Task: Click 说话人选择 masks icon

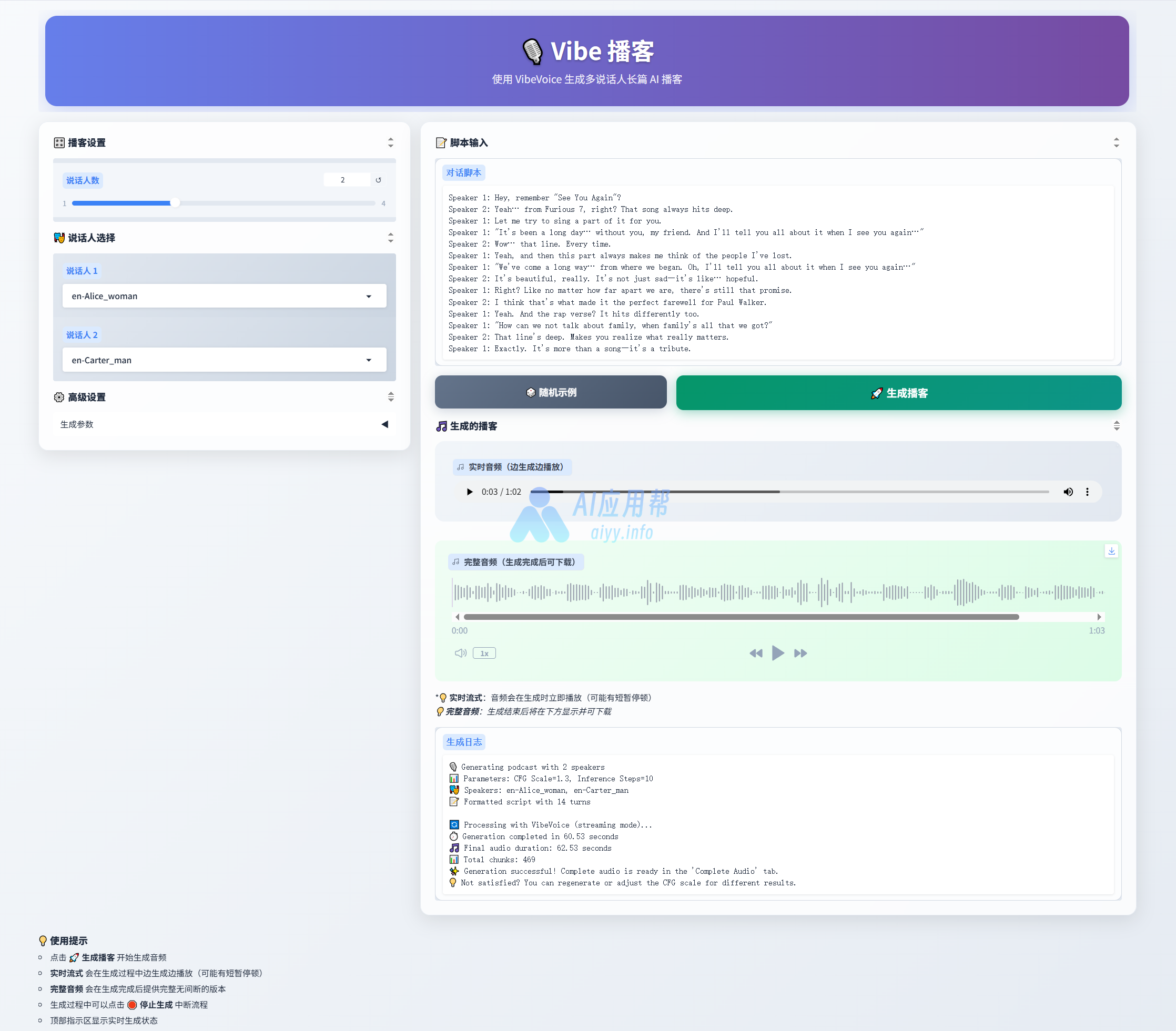Action: click(x=59, y=238)
